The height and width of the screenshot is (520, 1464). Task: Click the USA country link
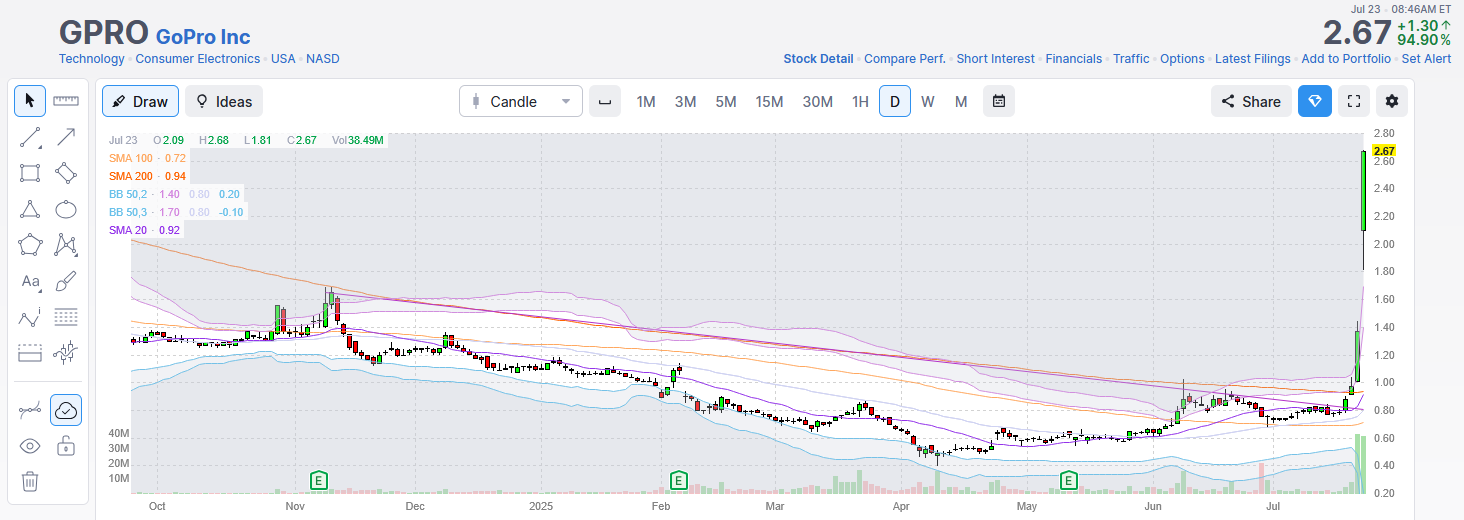[283, 59]
